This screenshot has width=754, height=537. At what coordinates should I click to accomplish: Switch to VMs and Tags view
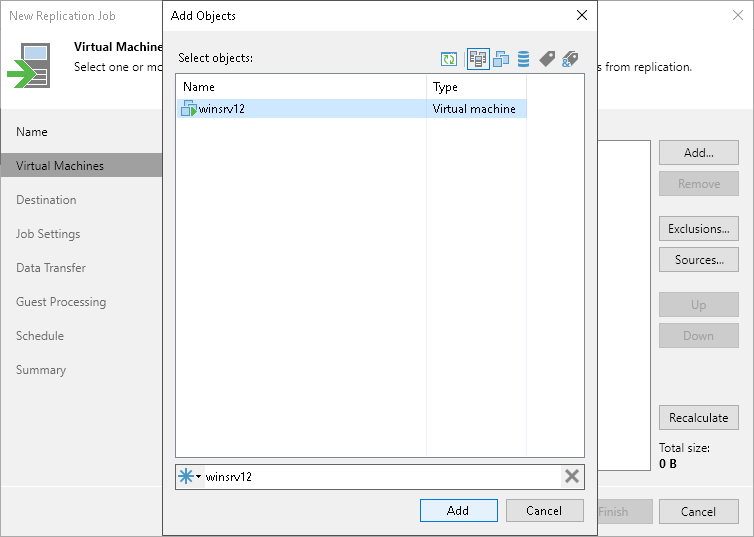[x=547, y=59]
